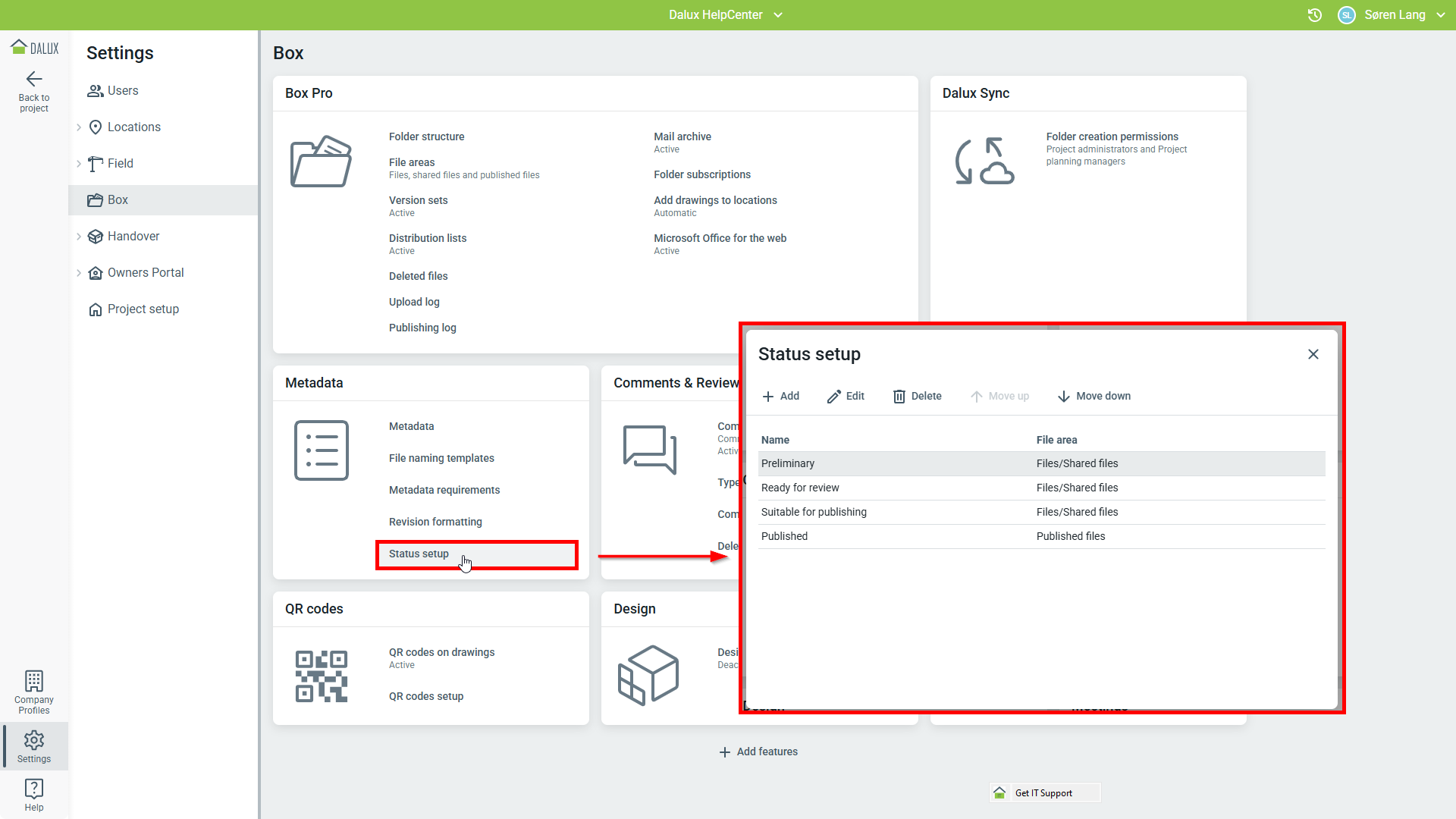Close the Status setup dialog

coord(1313,354)
